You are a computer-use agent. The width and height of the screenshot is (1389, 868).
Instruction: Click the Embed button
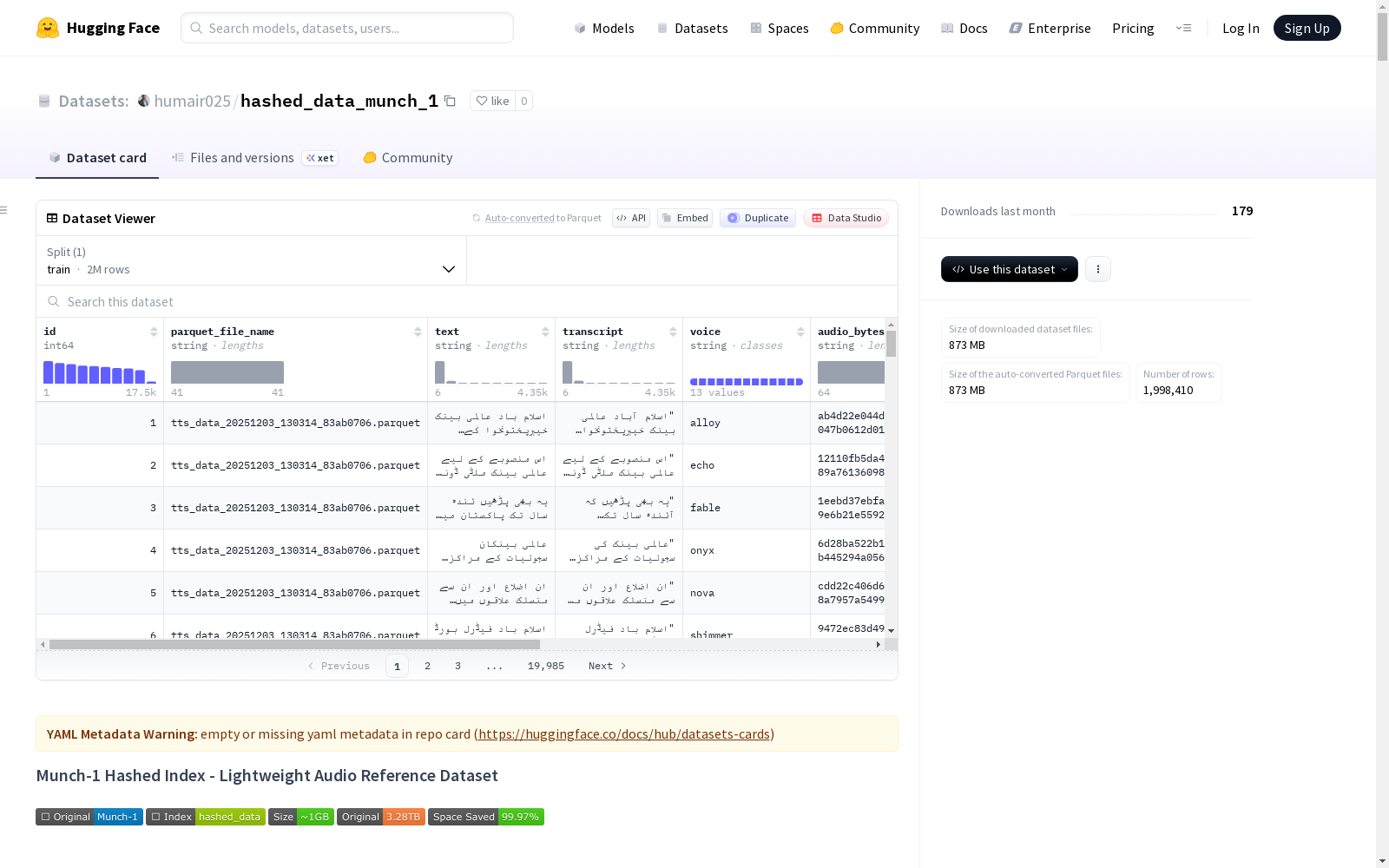pos(685,218)
